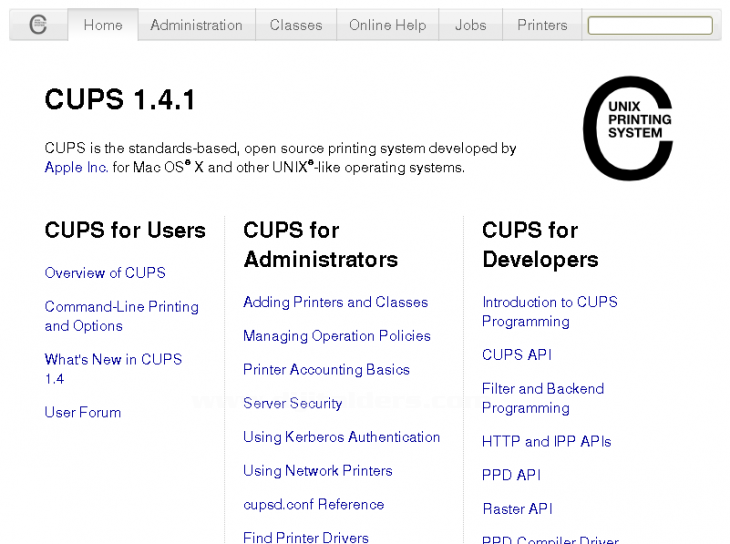Visit the User Forum link
Viewport: 730px width, 544px height.
pos(83,412)
